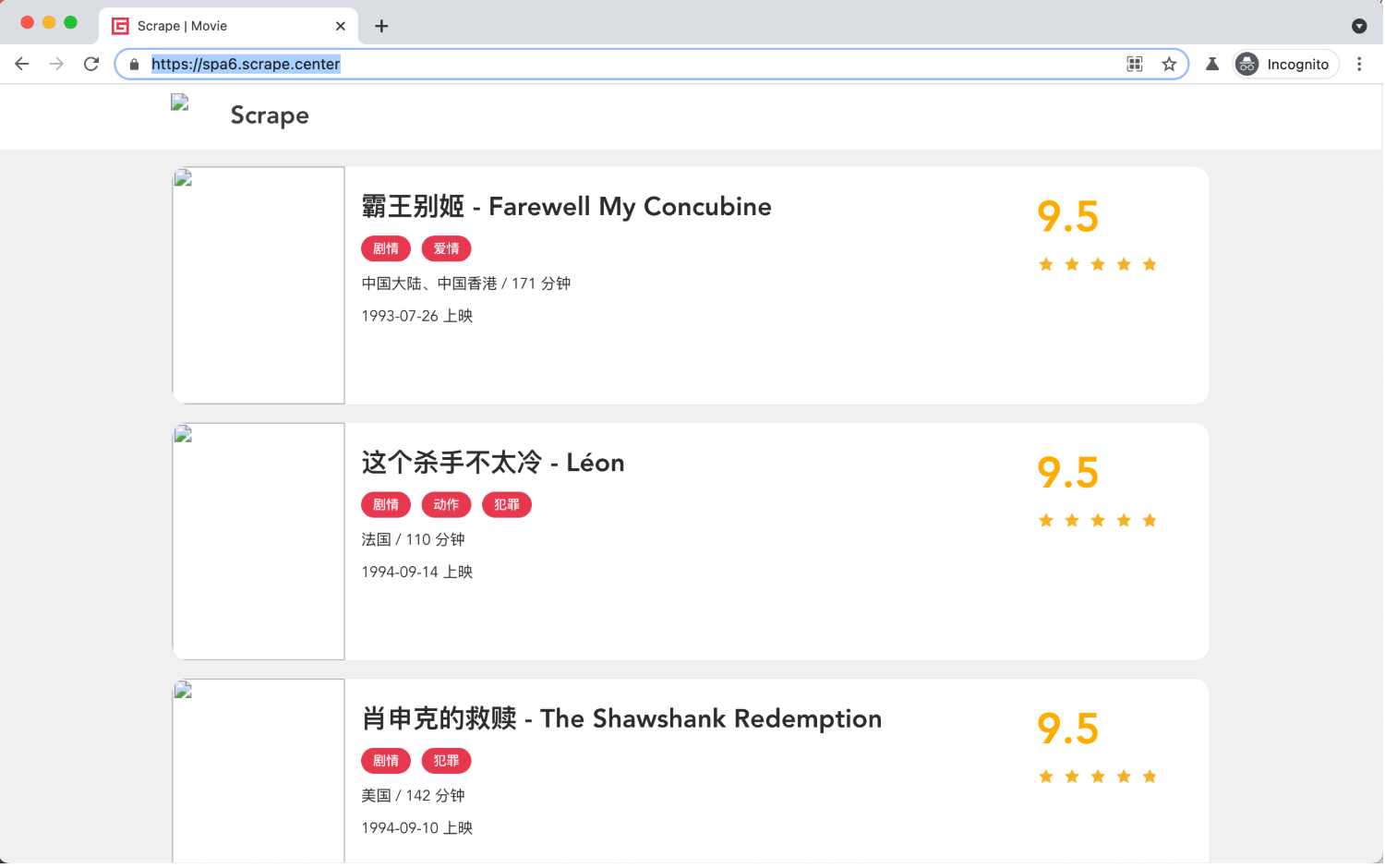Click the lock icon in address bar

[x=134, y=64]
